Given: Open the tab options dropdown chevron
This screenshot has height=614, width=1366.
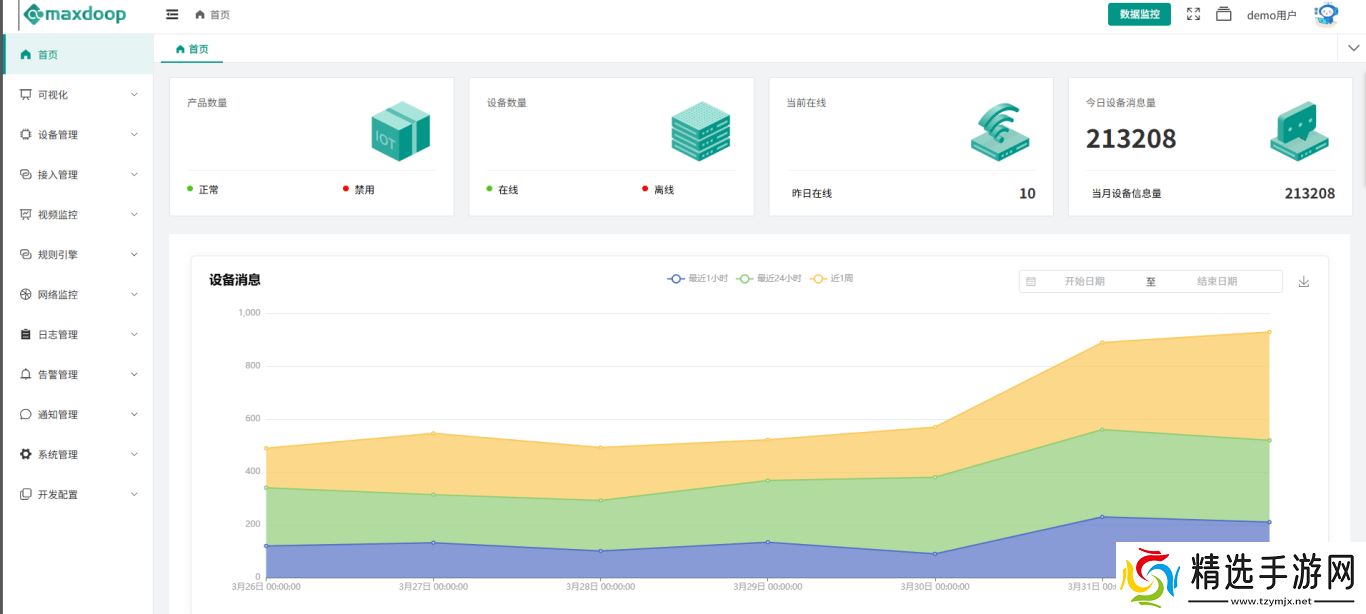Looking at the screenshot, I should [1353, 48].
